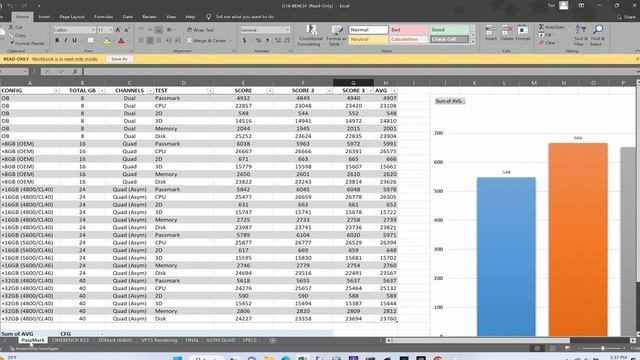Click the Tell me what you want field

coord(244,17)
